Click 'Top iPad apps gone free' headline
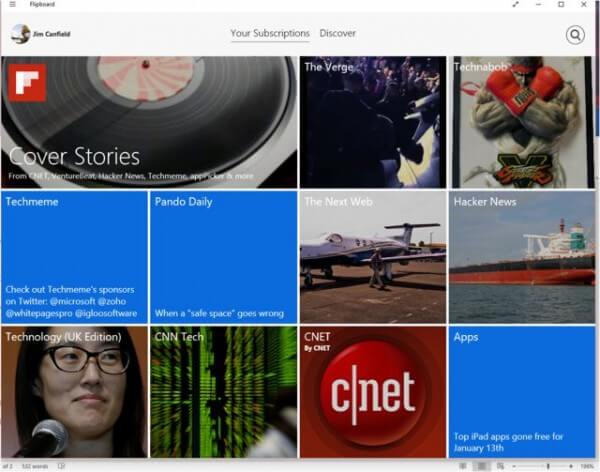 point(509,442)
